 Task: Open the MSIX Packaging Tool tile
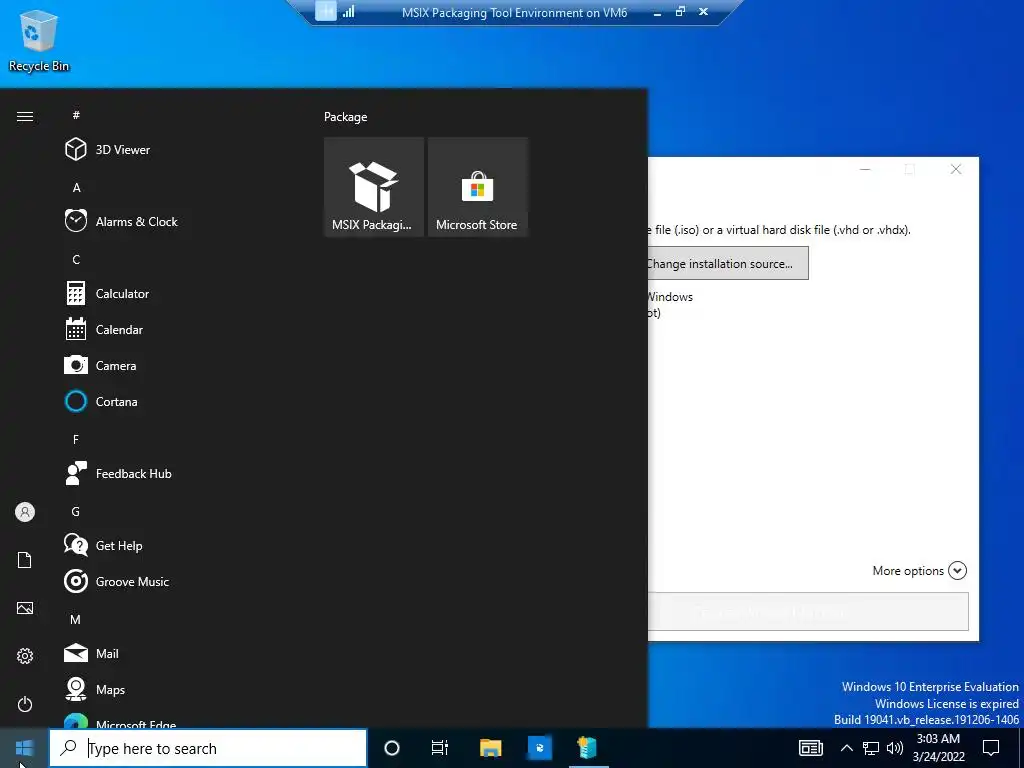374,187
